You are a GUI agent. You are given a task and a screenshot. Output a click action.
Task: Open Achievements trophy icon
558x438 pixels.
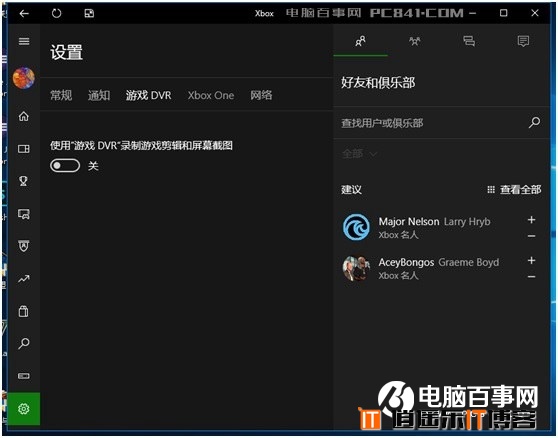tap(23, 181)
